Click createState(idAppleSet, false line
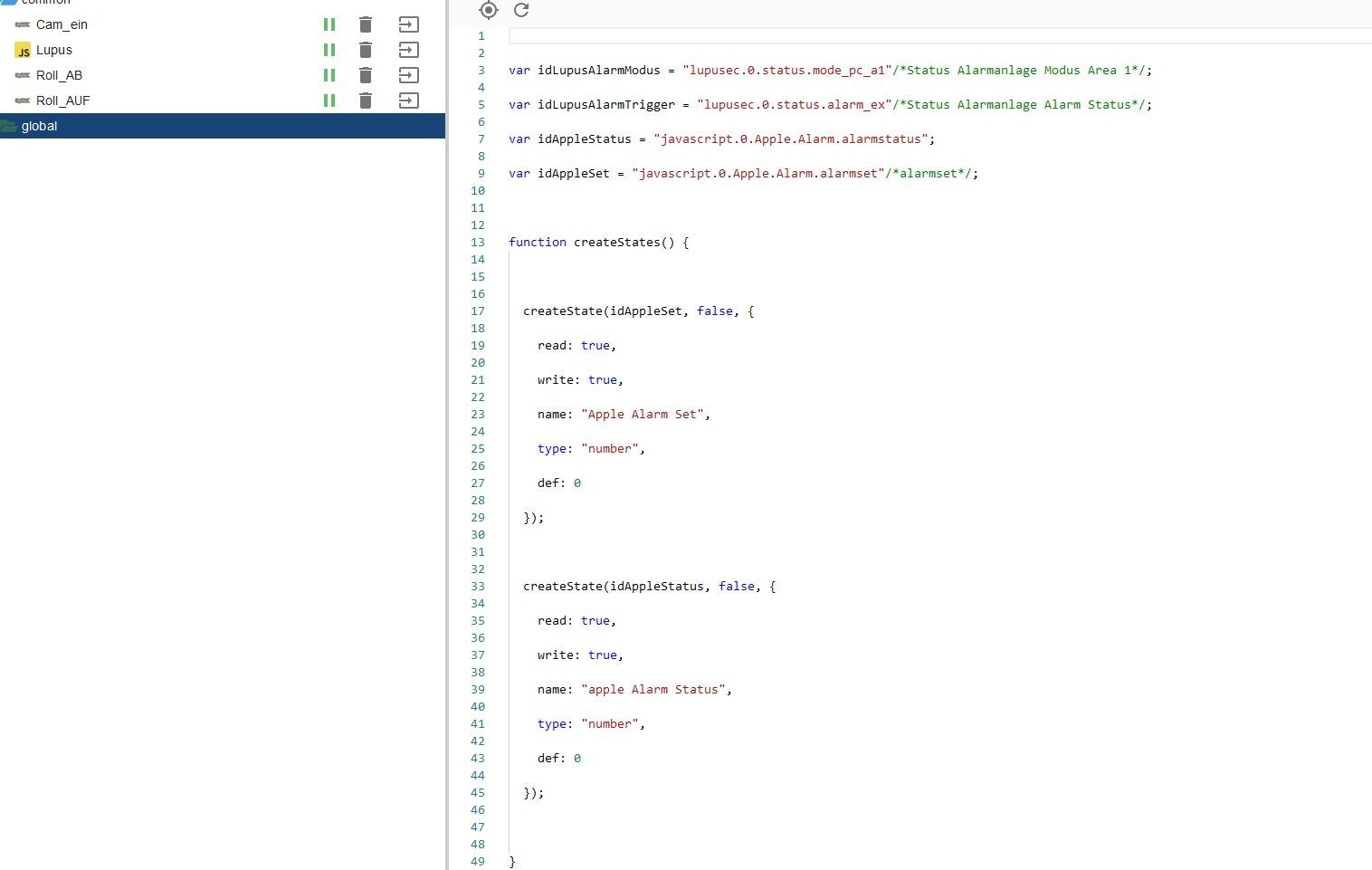The height and width of the screenshot is (870, 1372). tap(638, 311)
